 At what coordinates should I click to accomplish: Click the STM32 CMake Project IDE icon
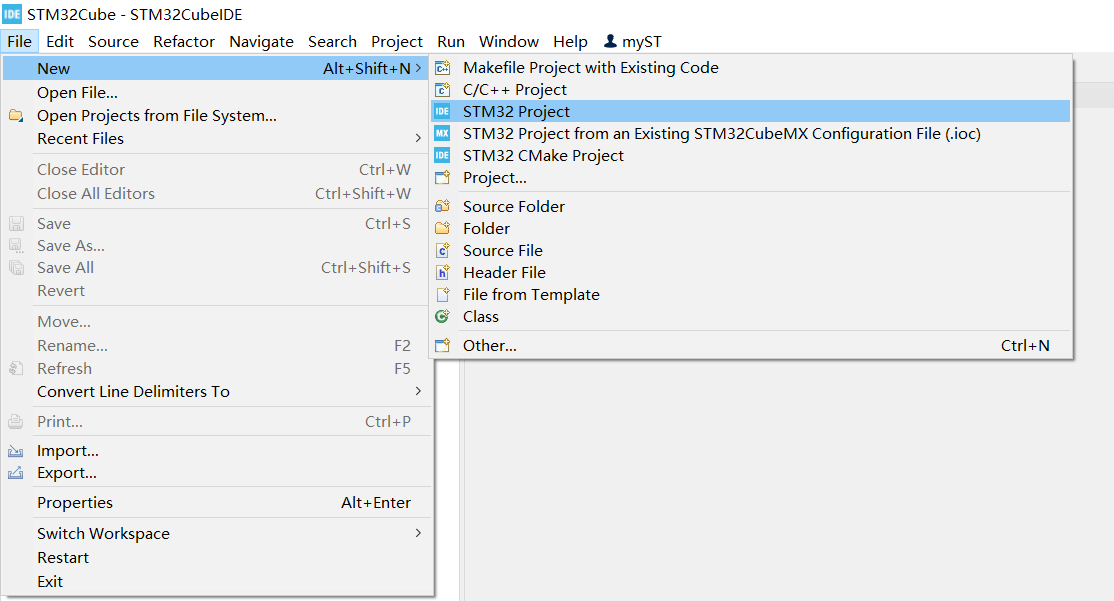443,156
